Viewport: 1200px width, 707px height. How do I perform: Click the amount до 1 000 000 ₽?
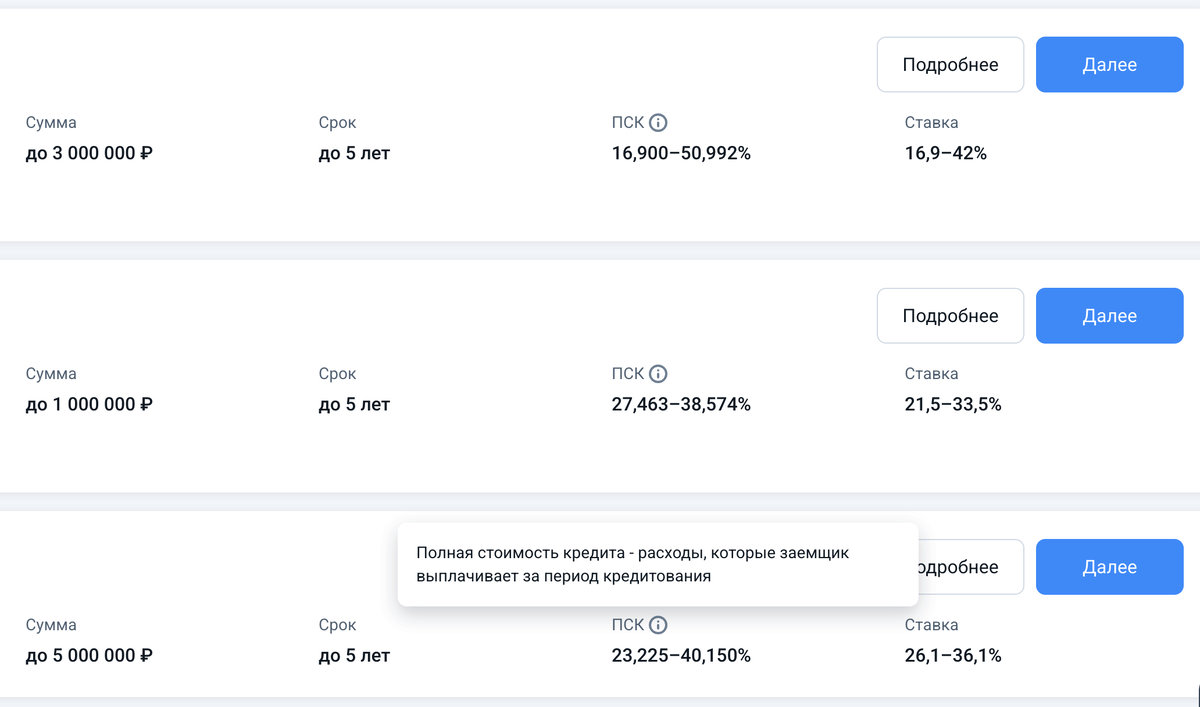click(x=89, y=405)
